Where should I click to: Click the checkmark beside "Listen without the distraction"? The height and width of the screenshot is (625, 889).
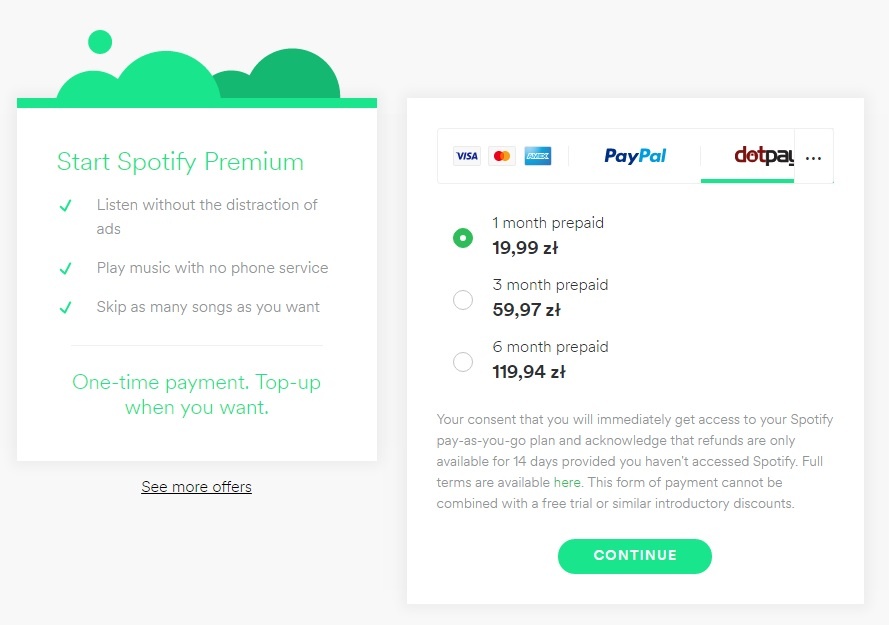pyautogui.click(x=66, y=206)
